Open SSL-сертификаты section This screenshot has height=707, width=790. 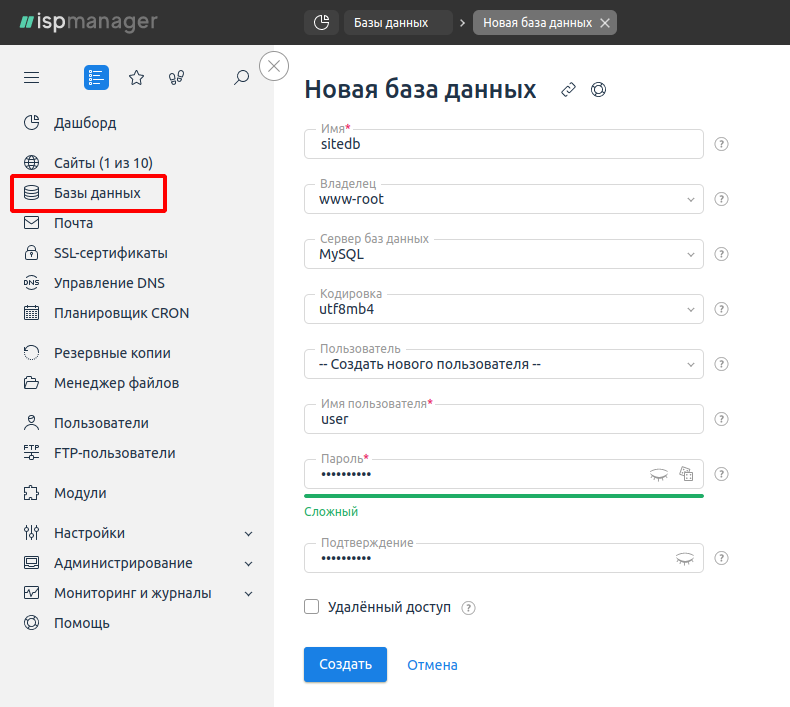(x=111, y=253)
